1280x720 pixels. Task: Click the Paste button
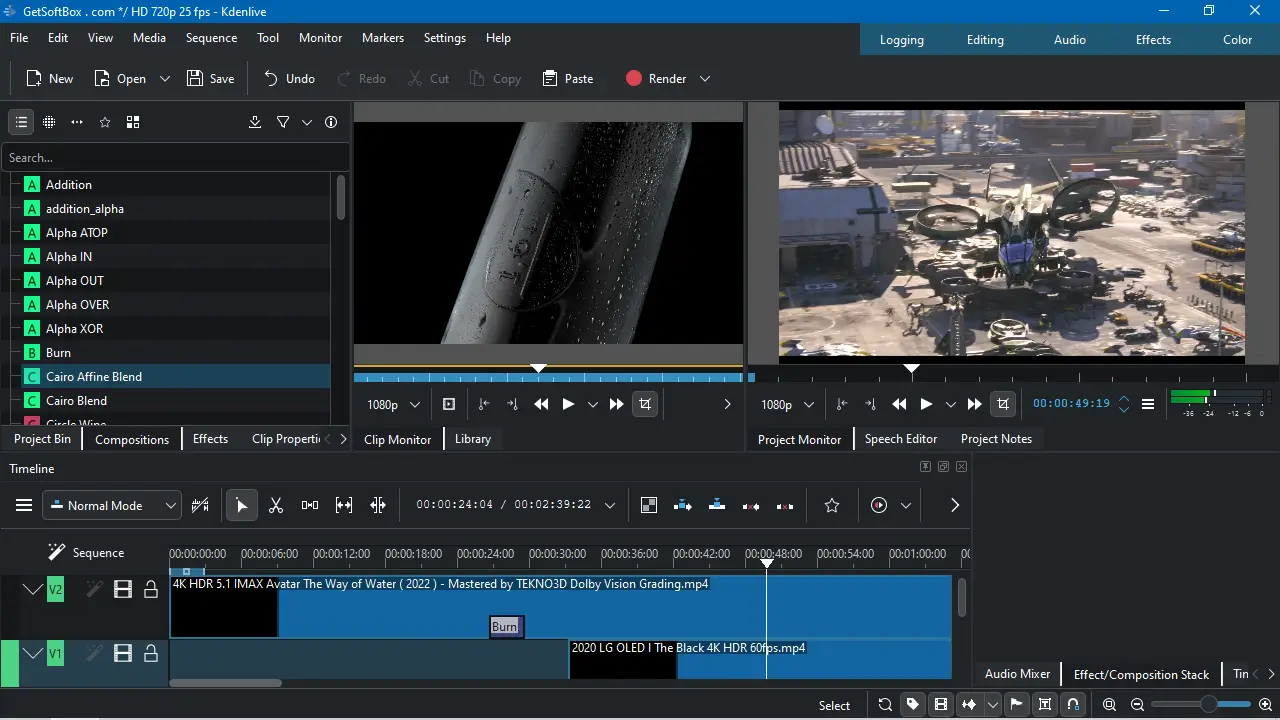point(567,79)
